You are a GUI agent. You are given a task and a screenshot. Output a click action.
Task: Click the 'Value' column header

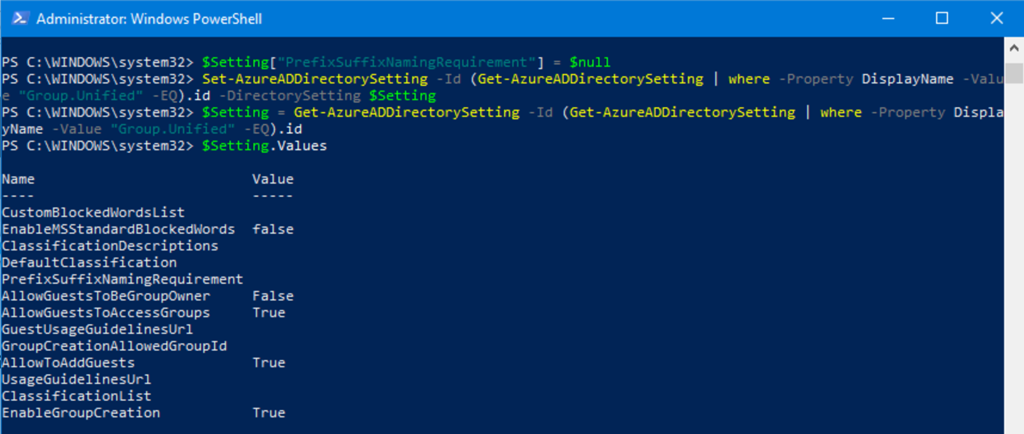coord(273,179)
